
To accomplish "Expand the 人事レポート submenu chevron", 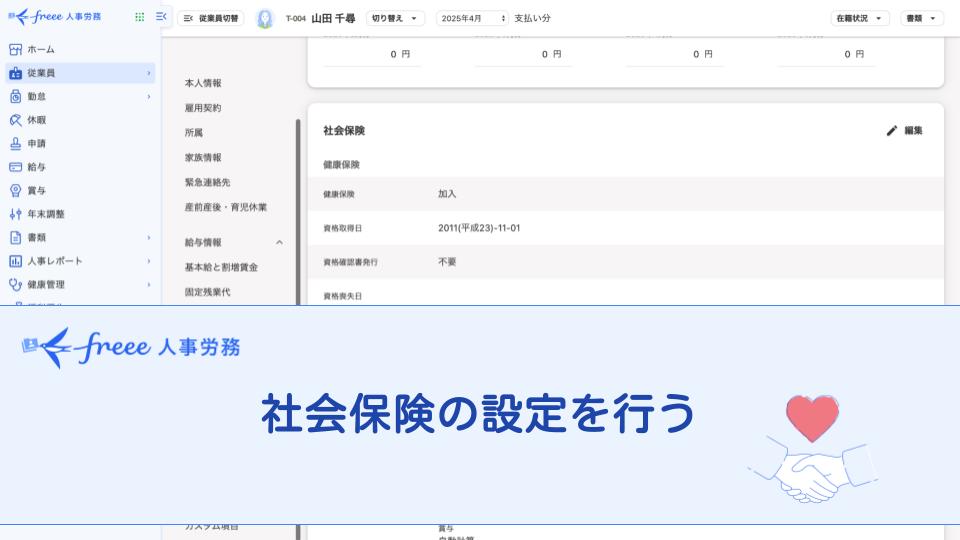I will pyautogui.click(x=149, y=261).
